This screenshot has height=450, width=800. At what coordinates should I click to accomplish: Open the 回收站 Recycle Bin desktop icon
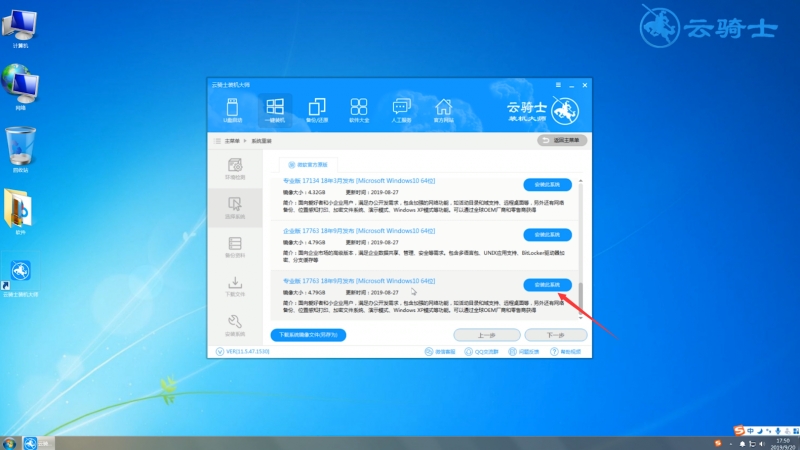click(x=20, y=149)
